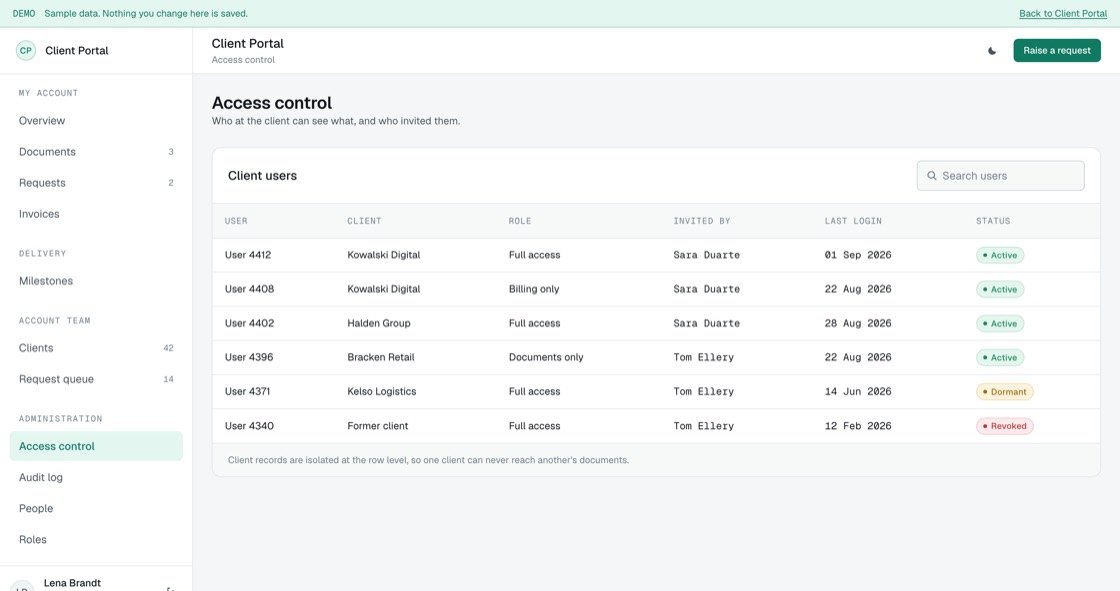Screen dimensions: 1120x591
Task: Click Kelso Logistics client cell
Action: pos(381,392)
